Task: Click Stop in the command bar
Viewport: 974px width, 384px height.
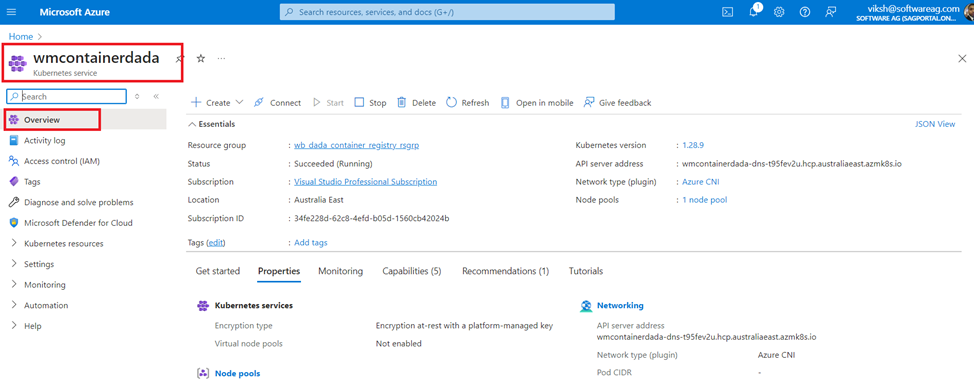Action: 370,103
